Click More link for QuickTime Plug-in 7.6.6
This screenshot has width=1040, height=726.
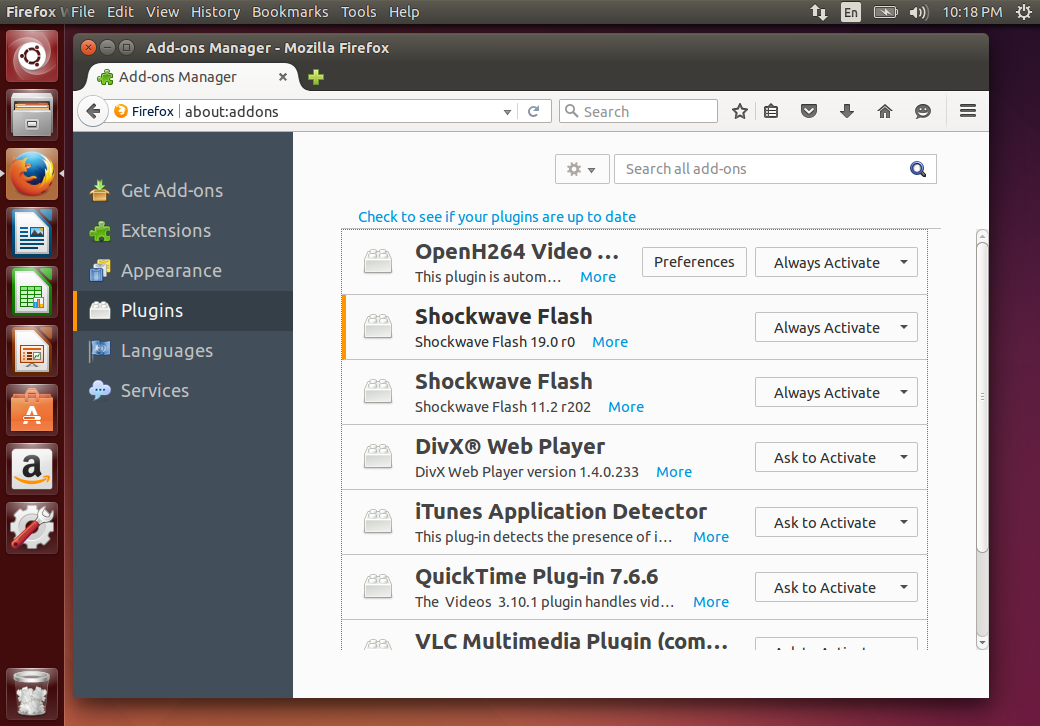(711, 602)
